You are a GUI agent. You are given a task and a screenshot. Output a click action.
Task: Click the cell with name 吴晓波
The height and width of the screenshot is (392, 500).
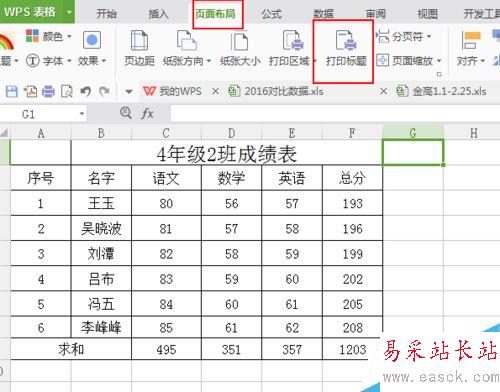(x=101, y=229)
